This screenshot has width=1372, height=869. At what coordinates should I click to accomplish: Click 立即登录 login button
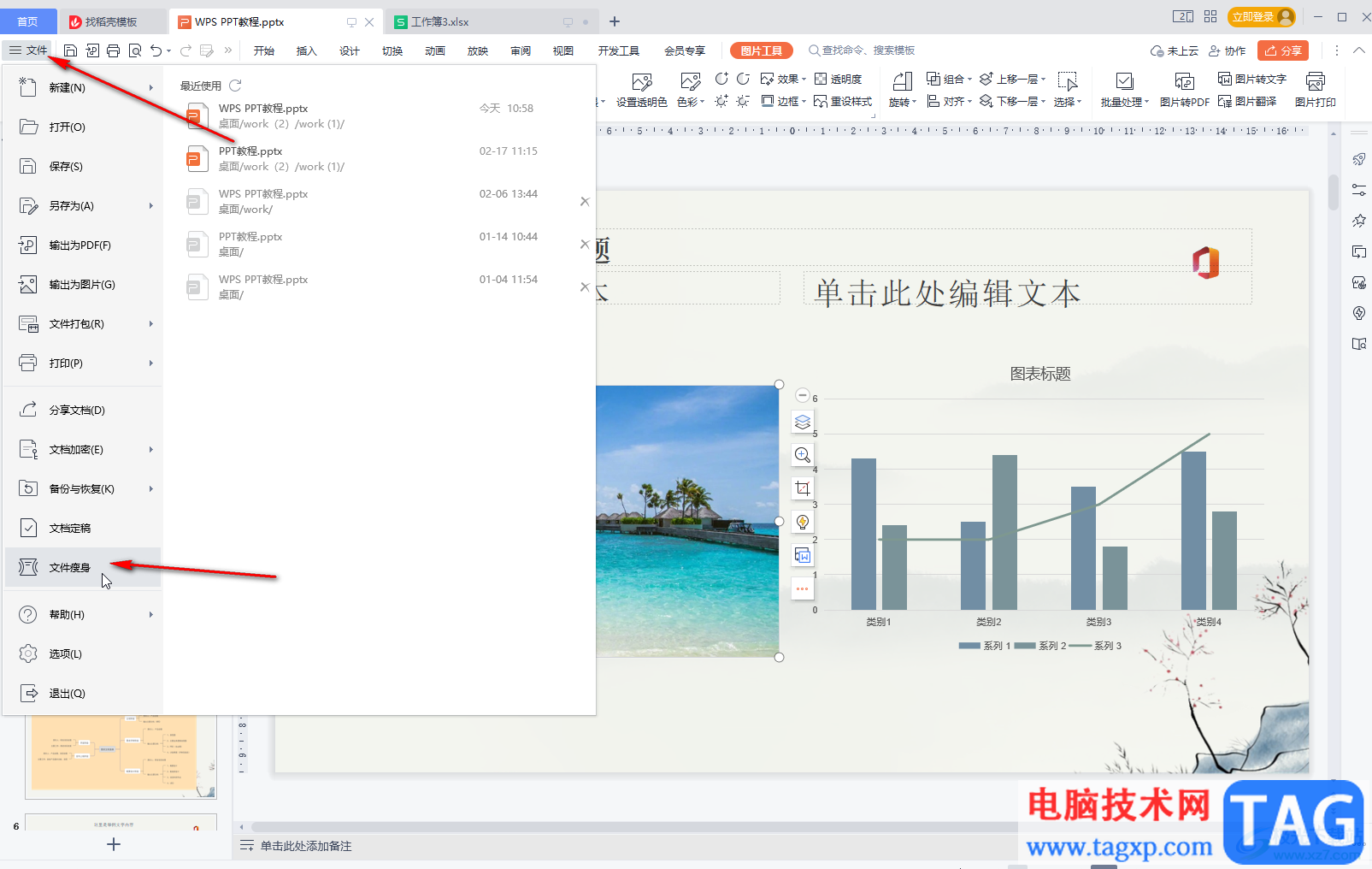[x=1262, y=16]
